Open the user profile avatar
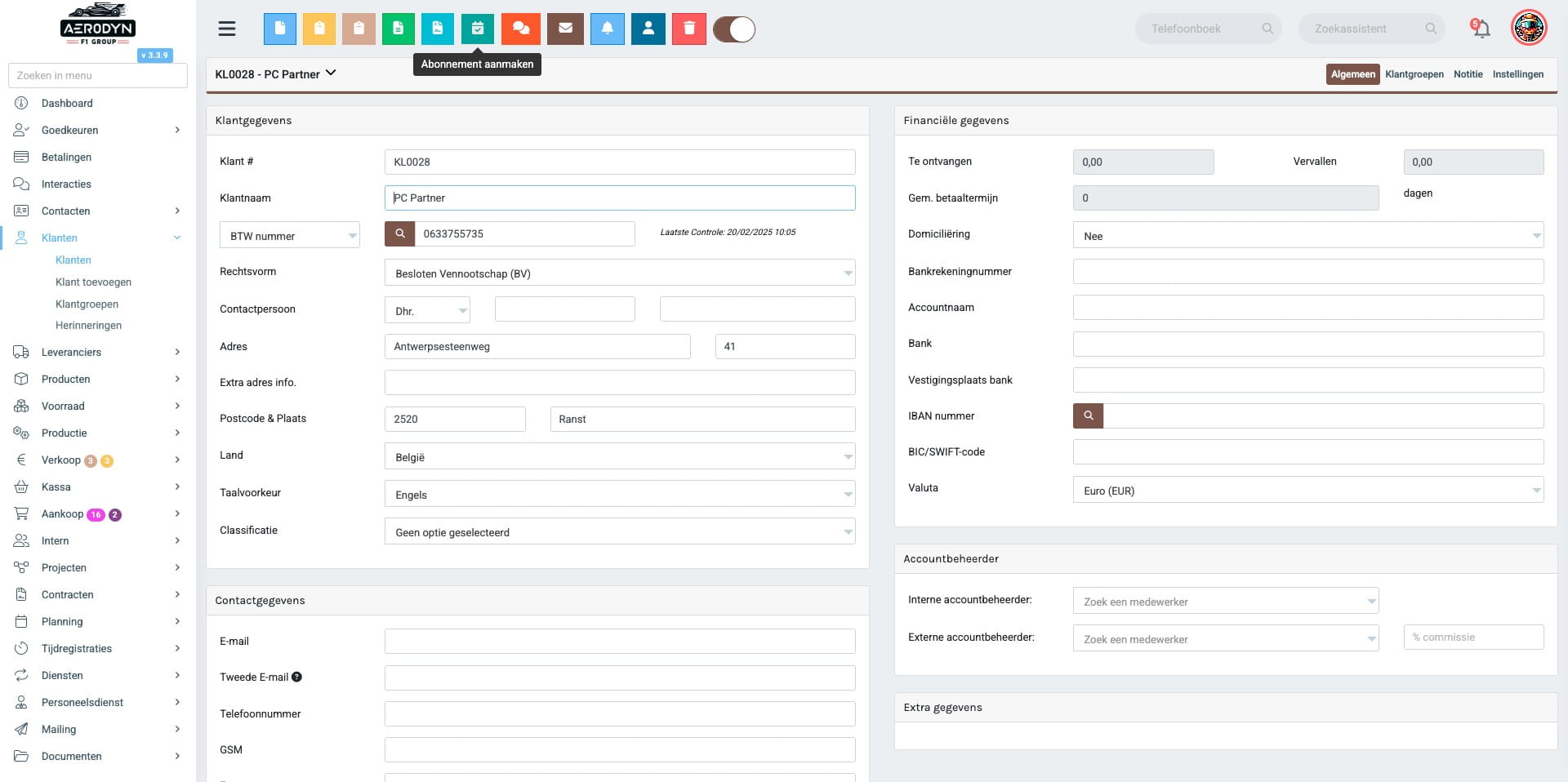1568x782 pixels. 1529,29
